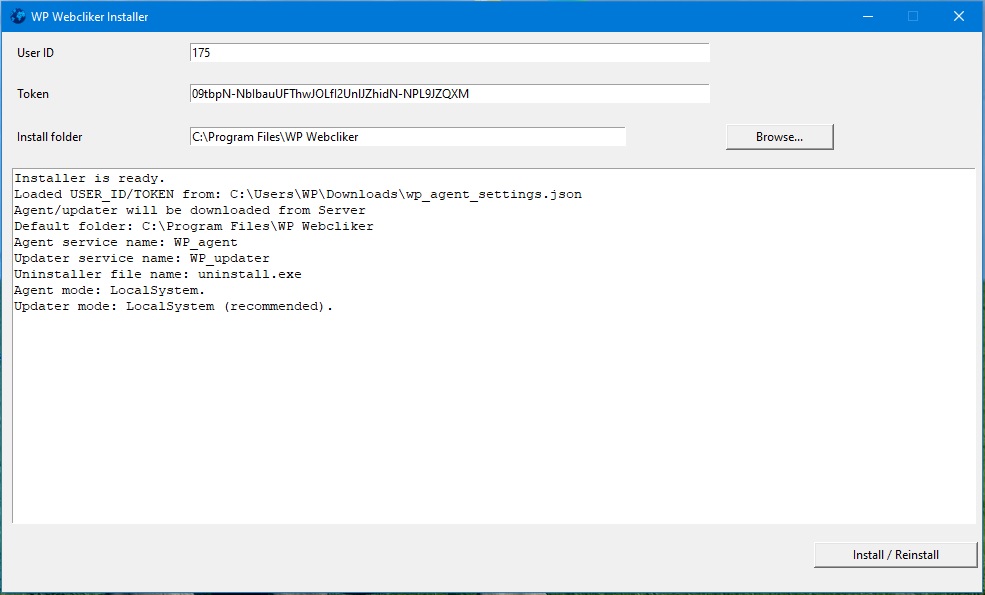Click into the Install folder path field

point(408,137)
